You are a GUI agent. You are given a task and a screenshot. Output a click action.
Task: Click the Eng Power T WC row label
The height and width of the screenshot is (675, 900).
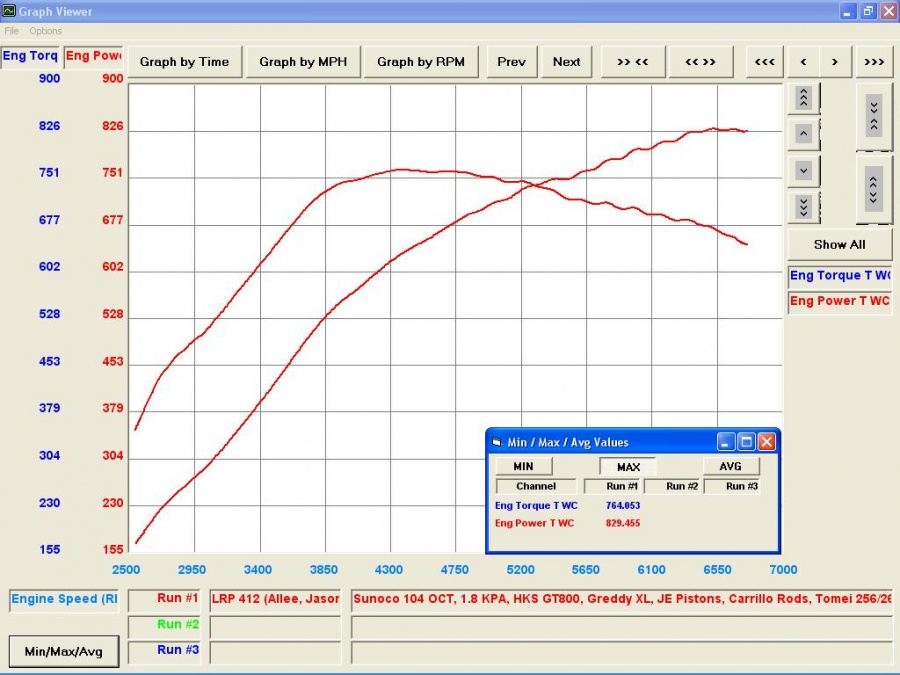[534, 523]
